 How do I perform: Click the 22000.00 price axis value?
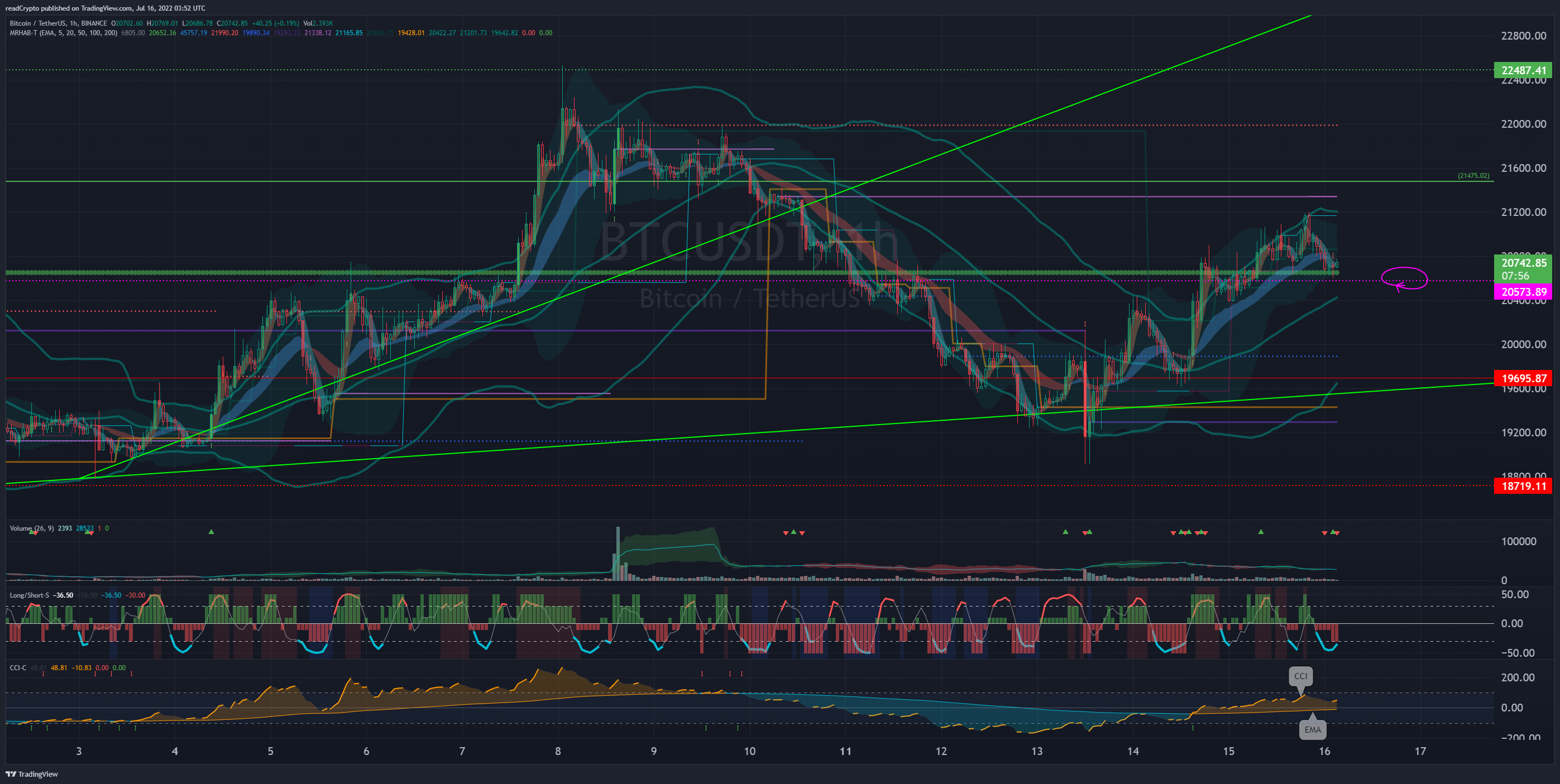1523,124
